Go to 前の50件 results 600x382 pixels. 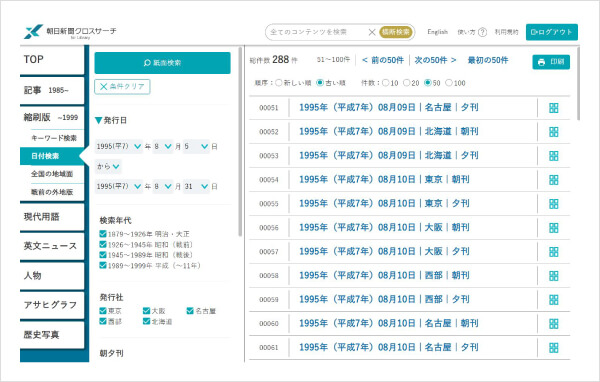click(383, 60)
